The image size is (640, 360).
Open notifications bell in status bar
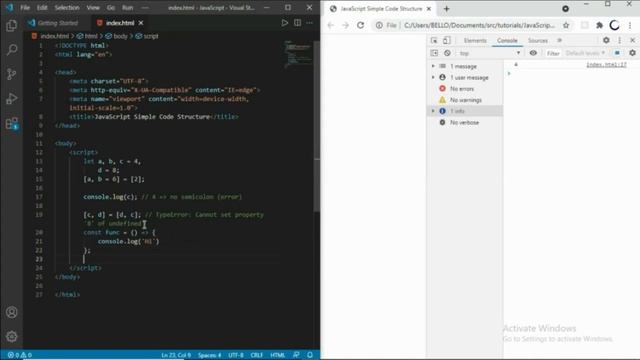310,355
